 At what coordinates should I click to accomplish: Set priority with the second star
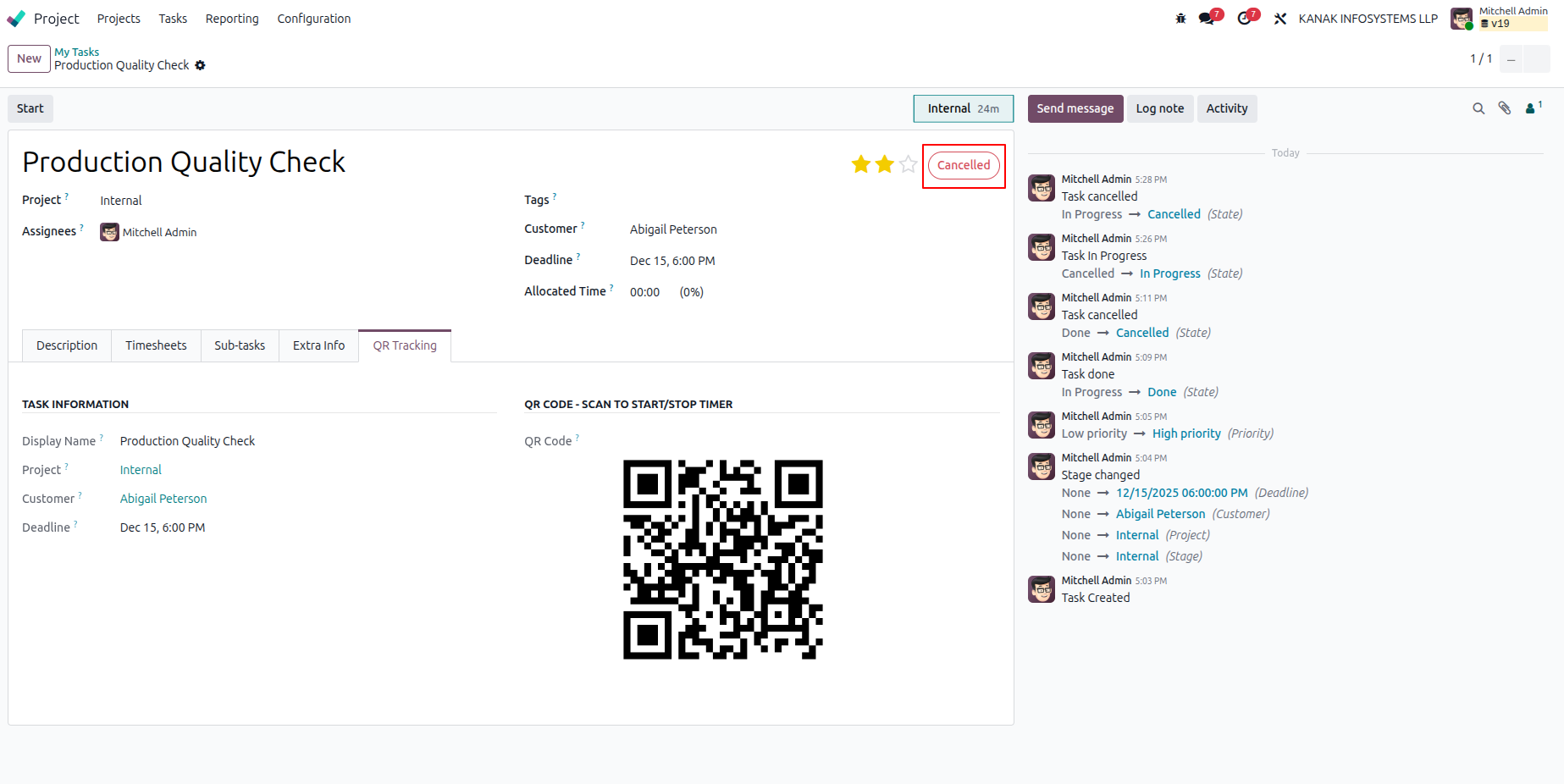click(885, 164)
